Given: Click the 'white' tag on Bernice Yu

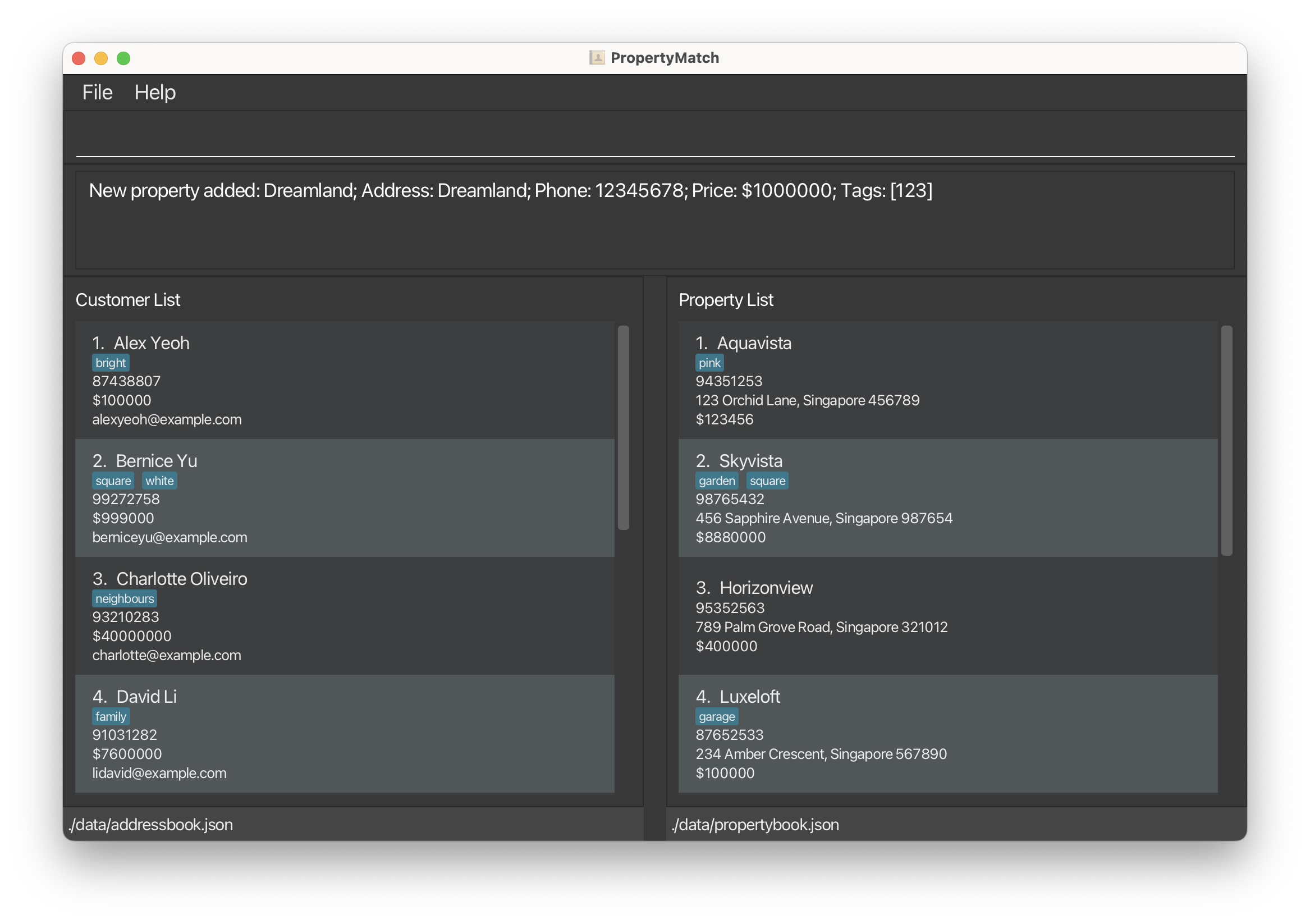Looking at the screenshot, I should [159, 481].
